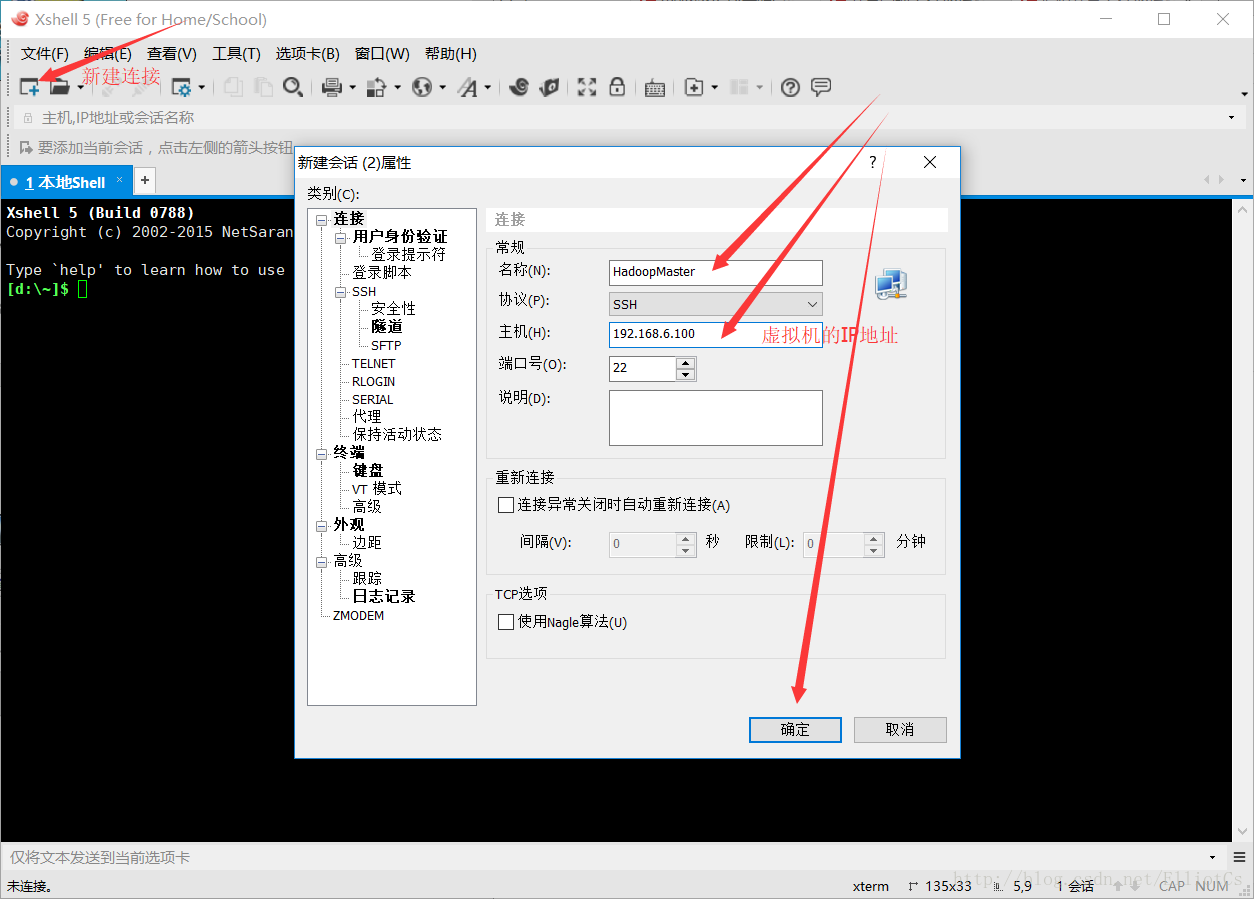The height and width of the screenshot is (899, 1254).
Task: Close the 新建会话属性 dialog
Action: (x=930, y=162)
